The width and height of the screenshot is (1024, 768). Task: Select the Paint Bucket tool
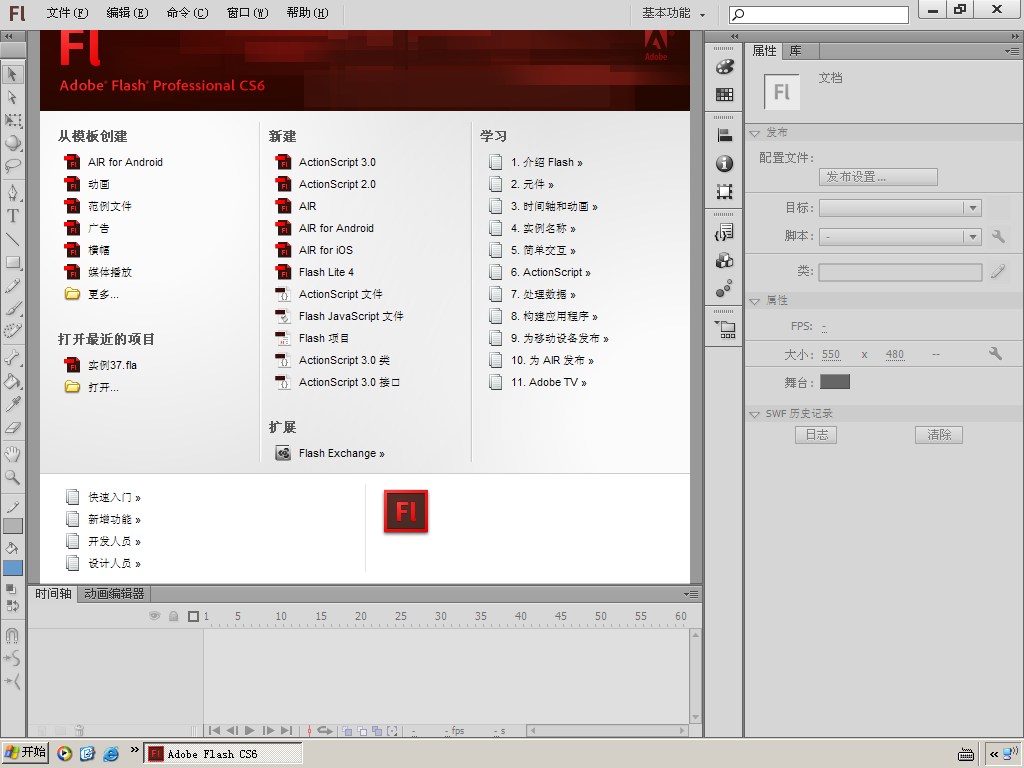click(x=12, y=381)
